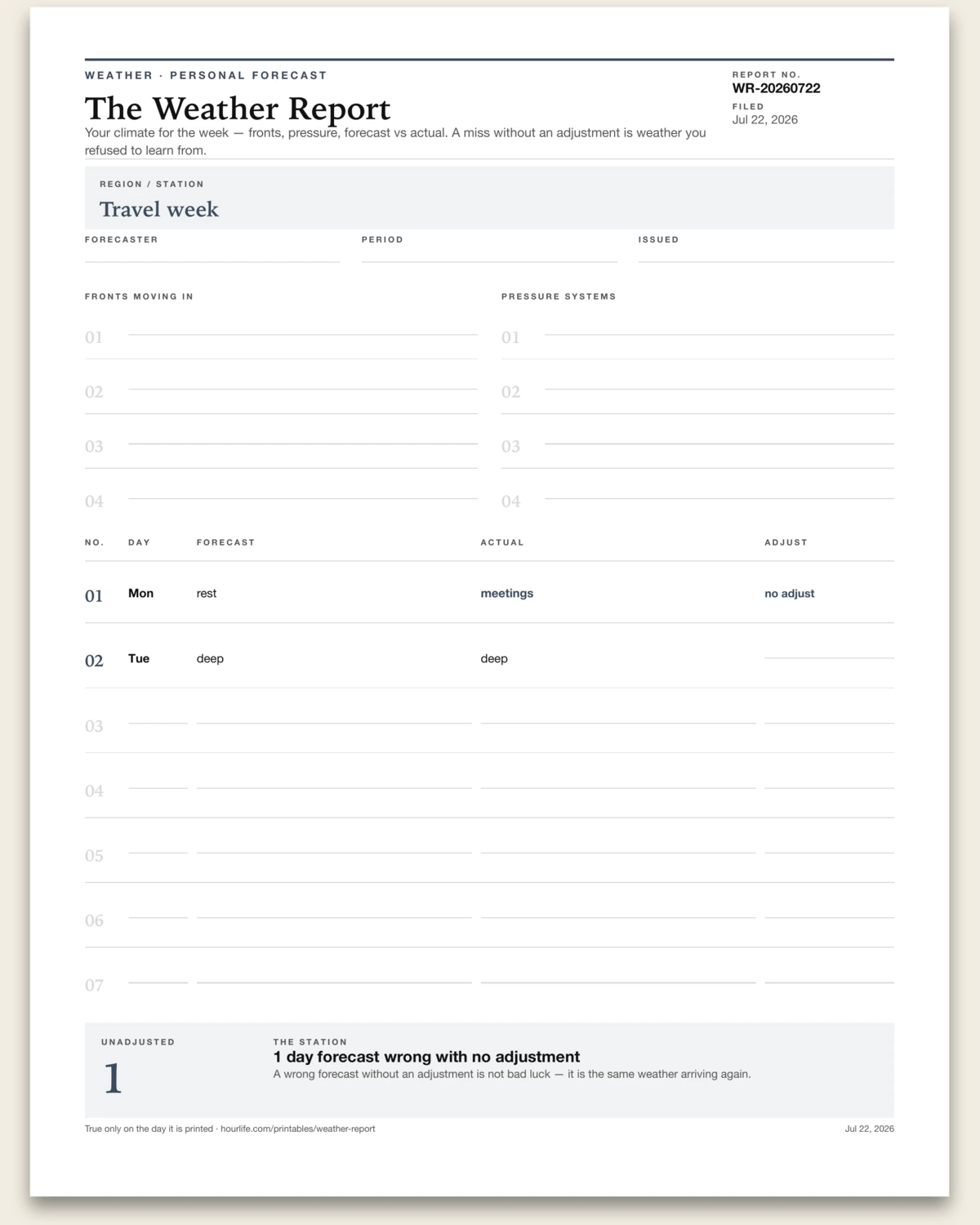980x1225 pixels.
Task: Click the no adjust entry for Monday
Action: (x=790, y=594)
